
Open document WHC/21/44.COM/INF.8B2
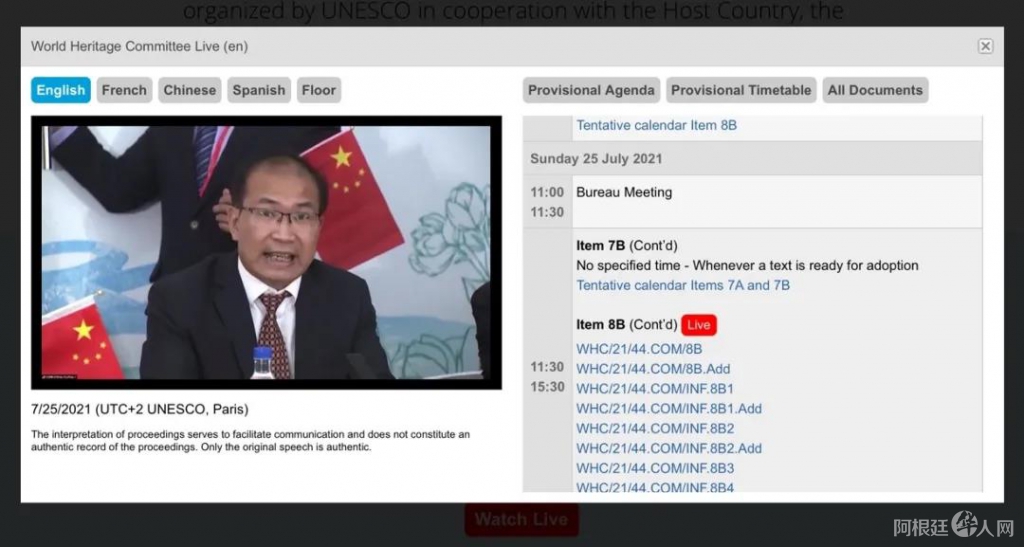655,428
